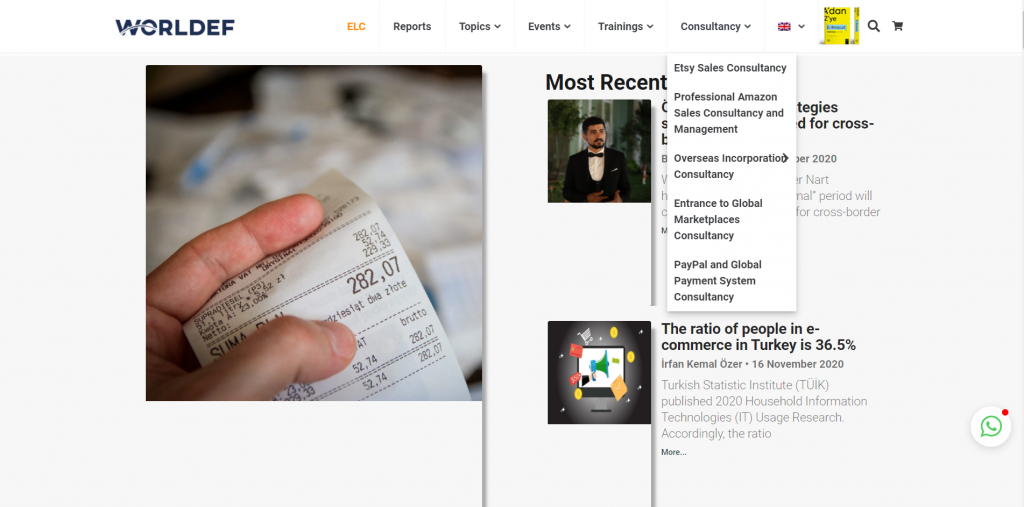1024x507 pixels.
Task: Choose PayPal and Global Payment System Consultancy
Action: pos(717,281)
